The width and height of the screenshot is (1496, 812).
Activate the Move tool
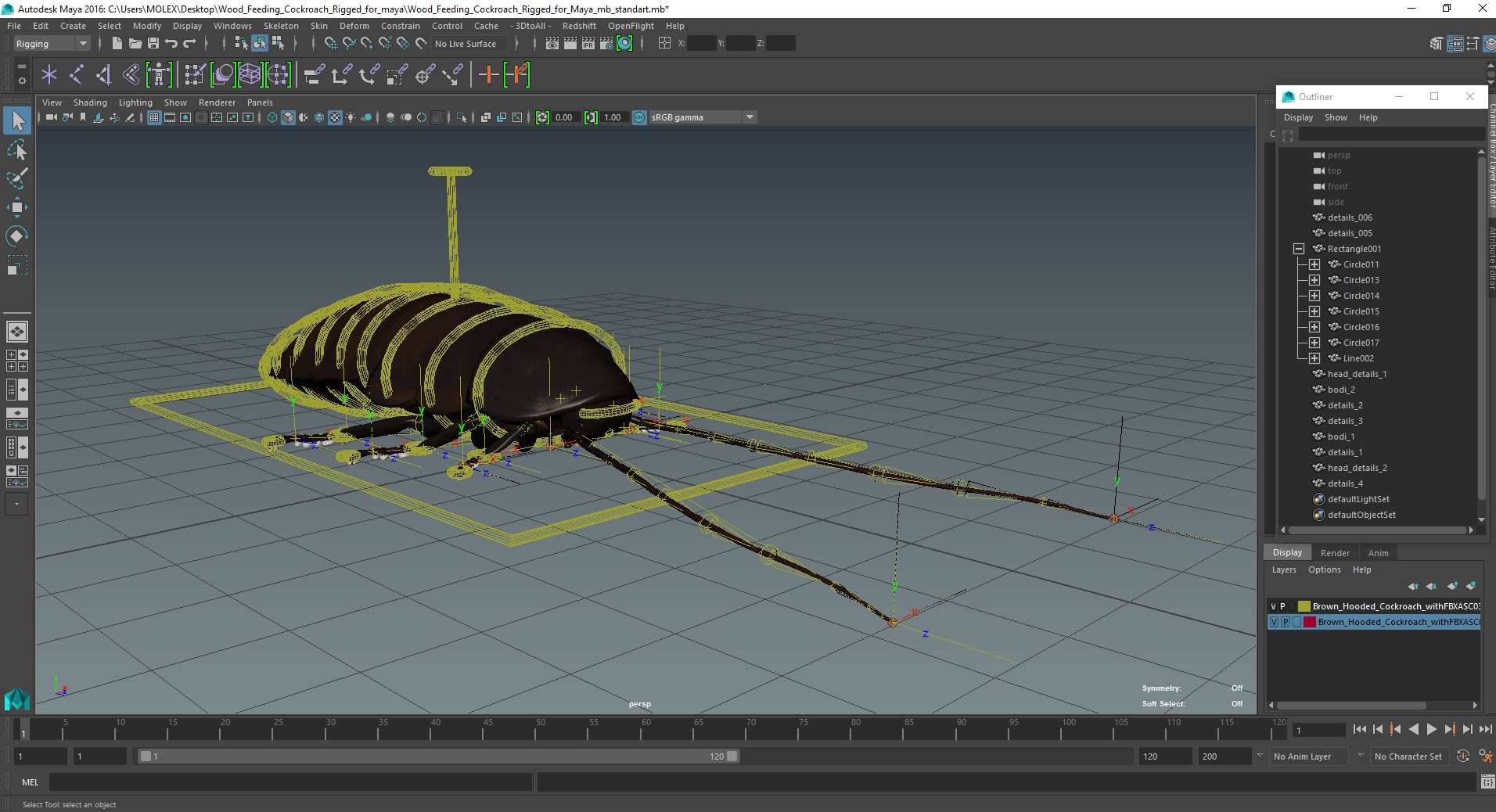[x=17, y=207]
